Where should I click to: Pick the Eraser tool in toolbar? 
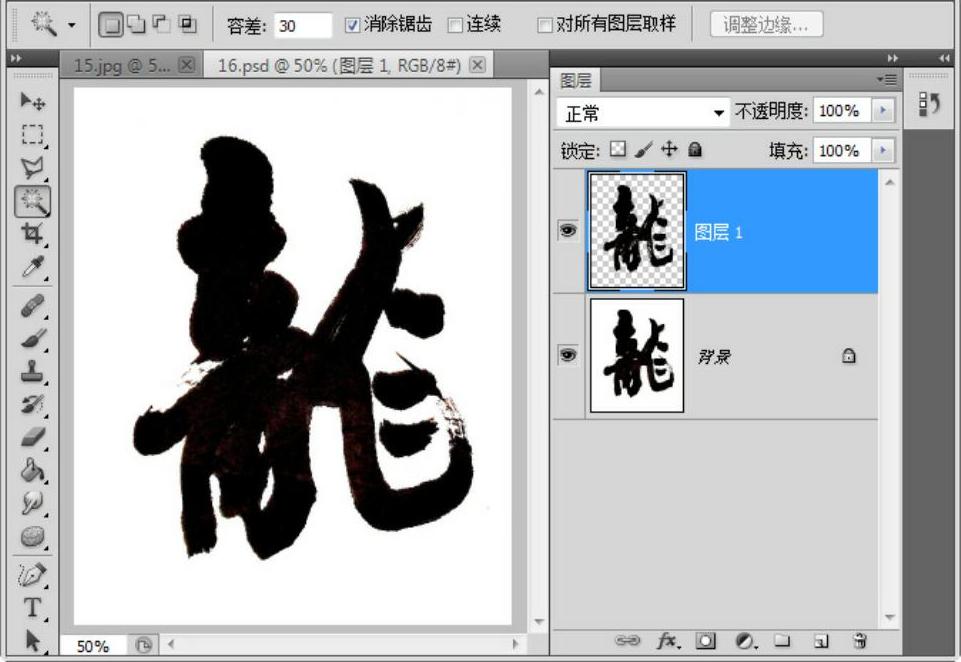pos(33,436)
